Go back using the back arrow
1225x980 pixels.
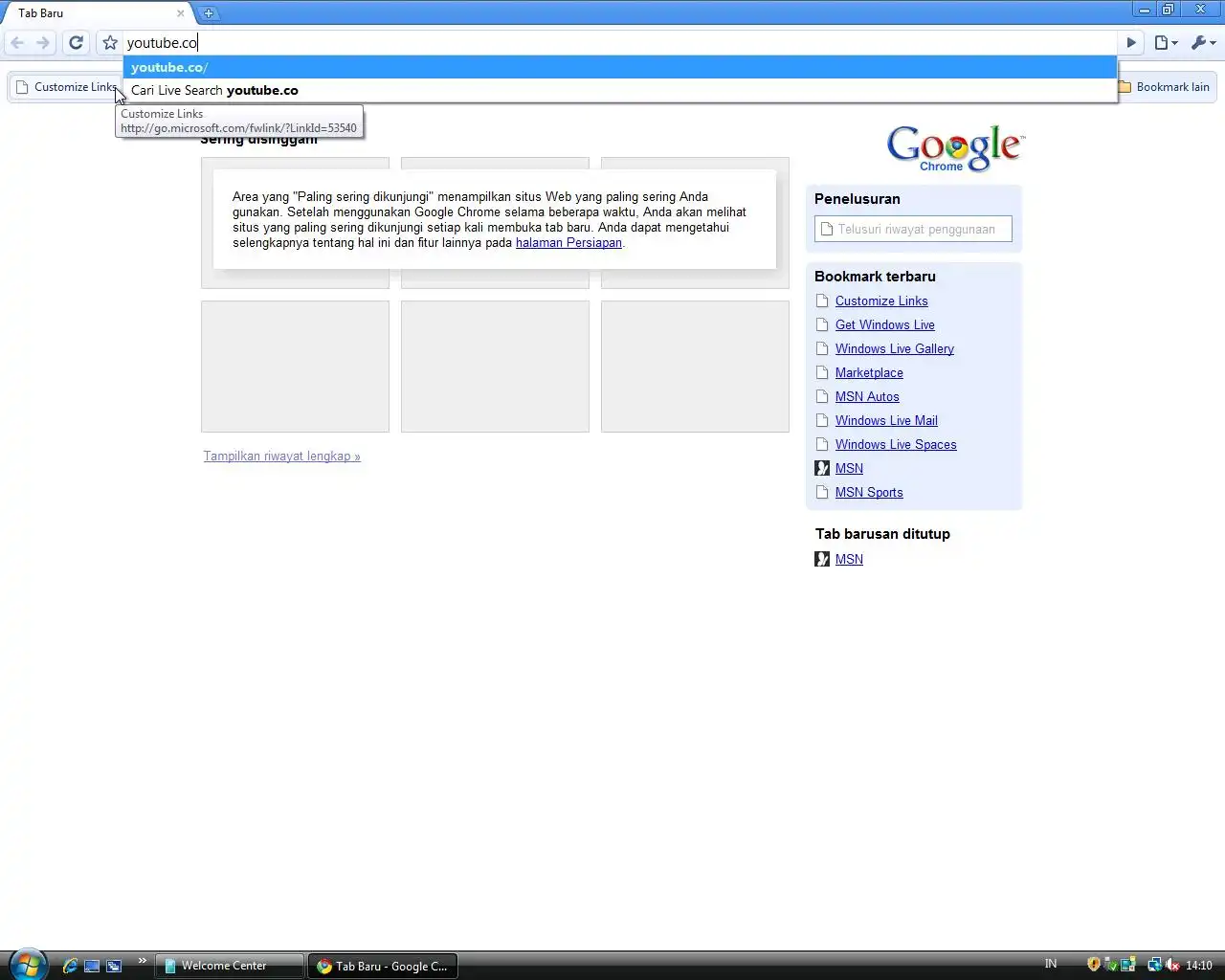coord(17,42)
